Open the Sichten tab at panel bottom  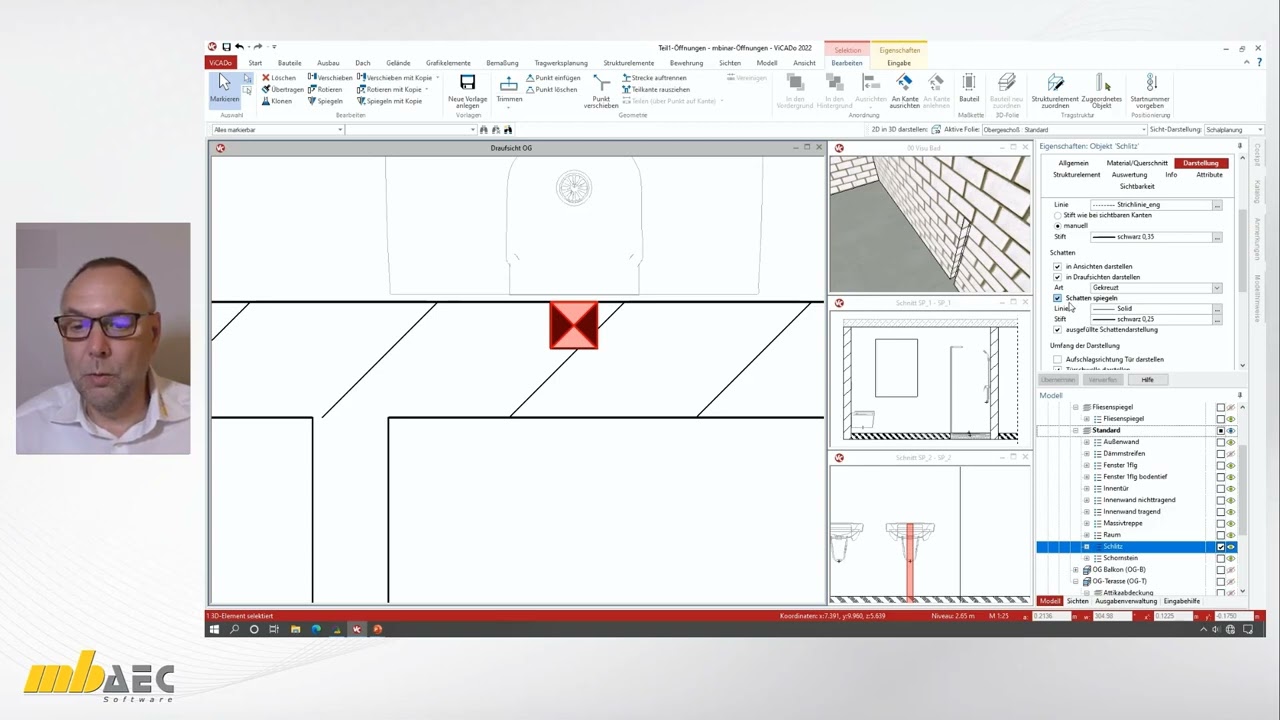pyautogui.click(x=1077, y=601)
